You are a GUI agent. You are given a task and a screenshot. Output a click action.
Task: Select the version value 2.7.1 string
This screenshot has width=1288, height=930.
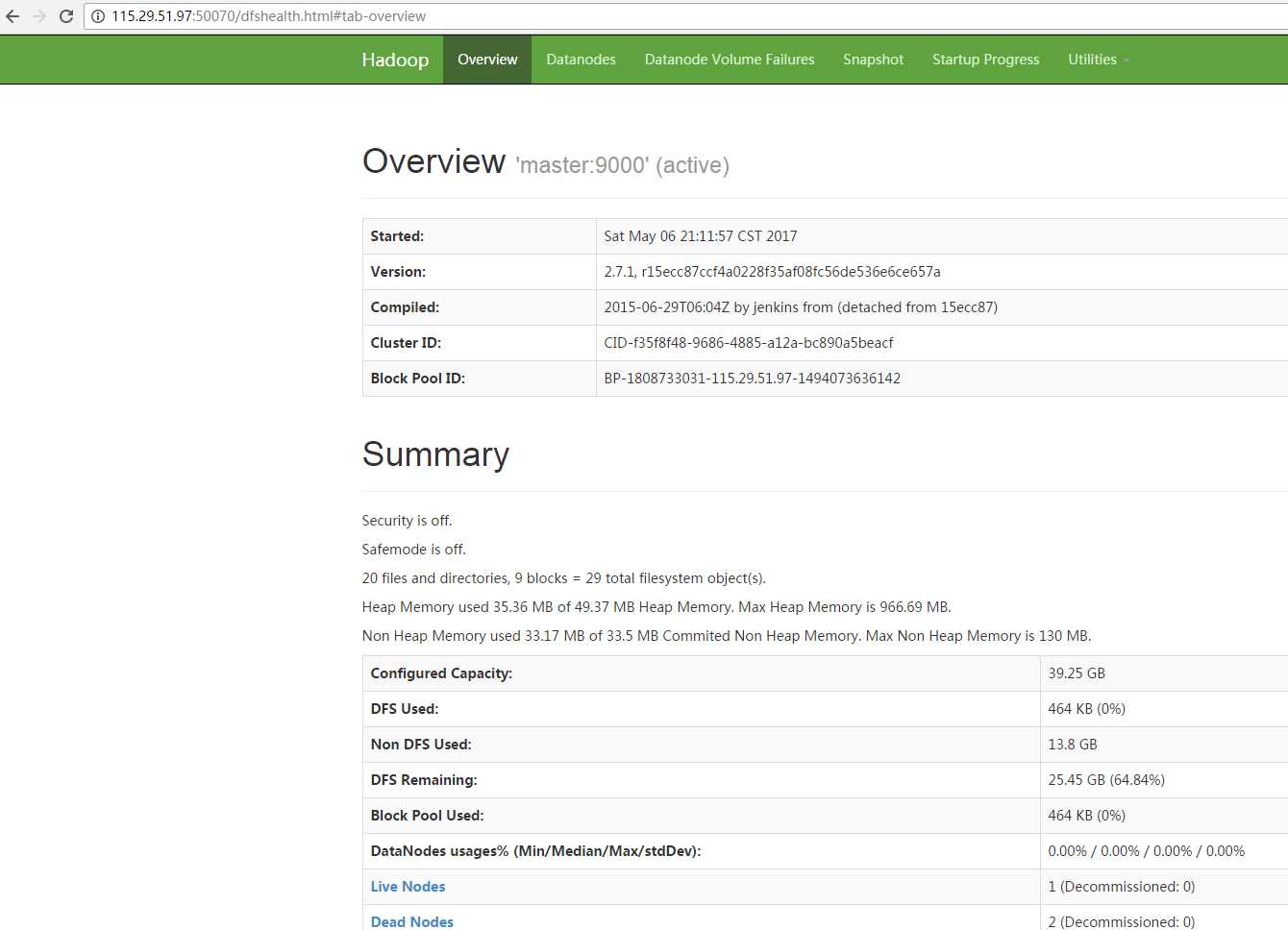(x=772, y=272)
